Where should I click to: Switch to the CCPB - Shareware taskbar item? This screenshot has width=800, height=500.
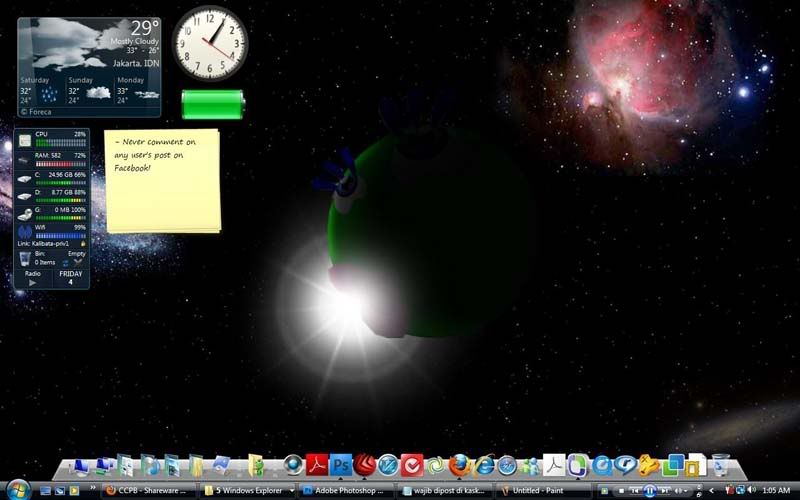148,491
